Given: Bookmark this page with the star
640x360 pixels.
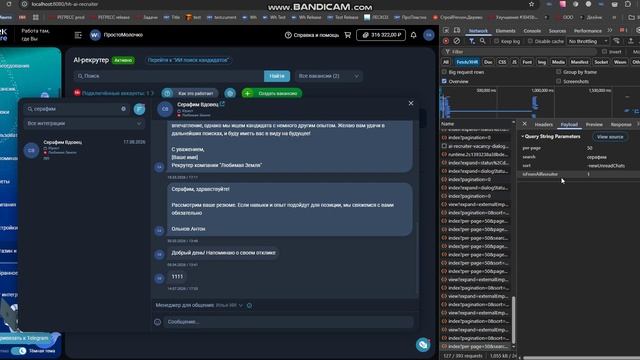Looking at the screenshot, I should tap(531, 4).
